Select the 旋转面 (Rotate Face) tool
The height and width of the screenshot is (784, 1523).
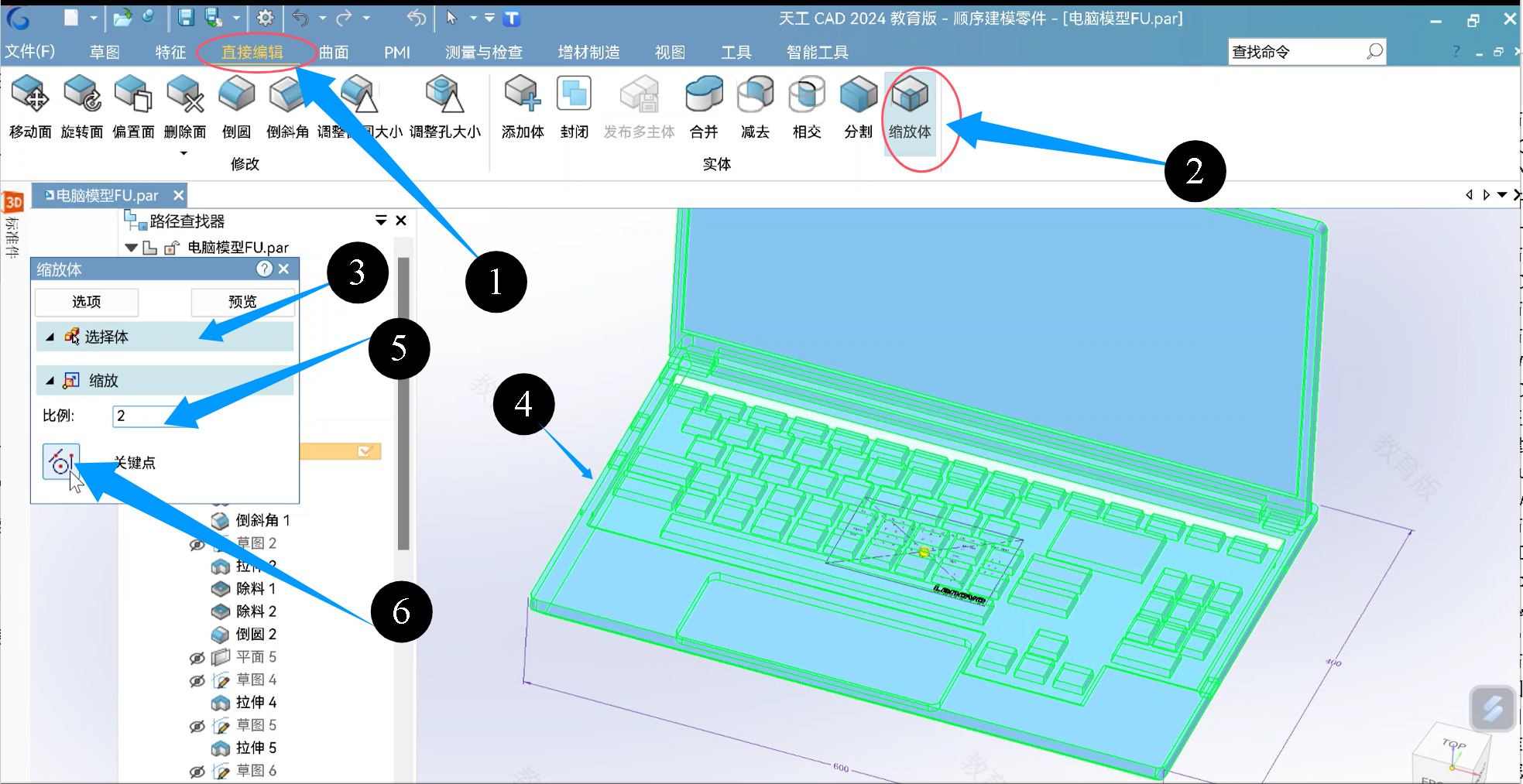[82, 107]
